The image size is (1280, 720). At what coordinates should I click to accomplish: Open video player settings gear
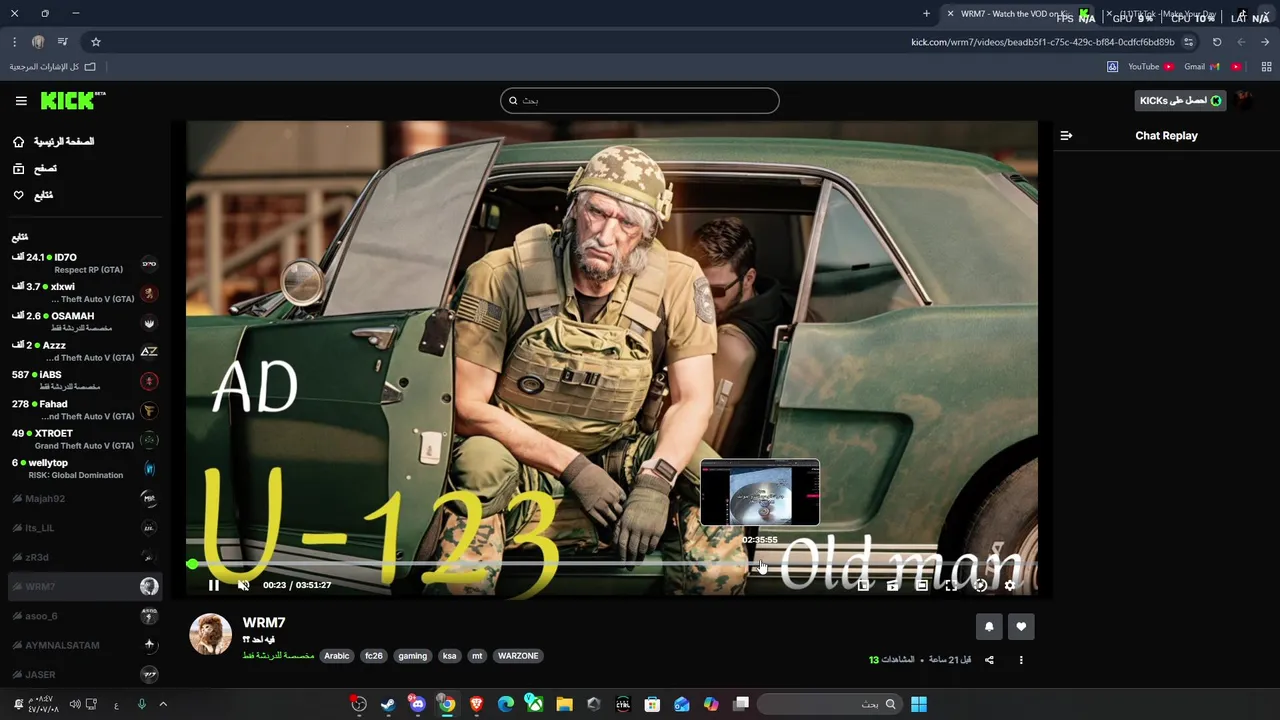[1009, 585]
